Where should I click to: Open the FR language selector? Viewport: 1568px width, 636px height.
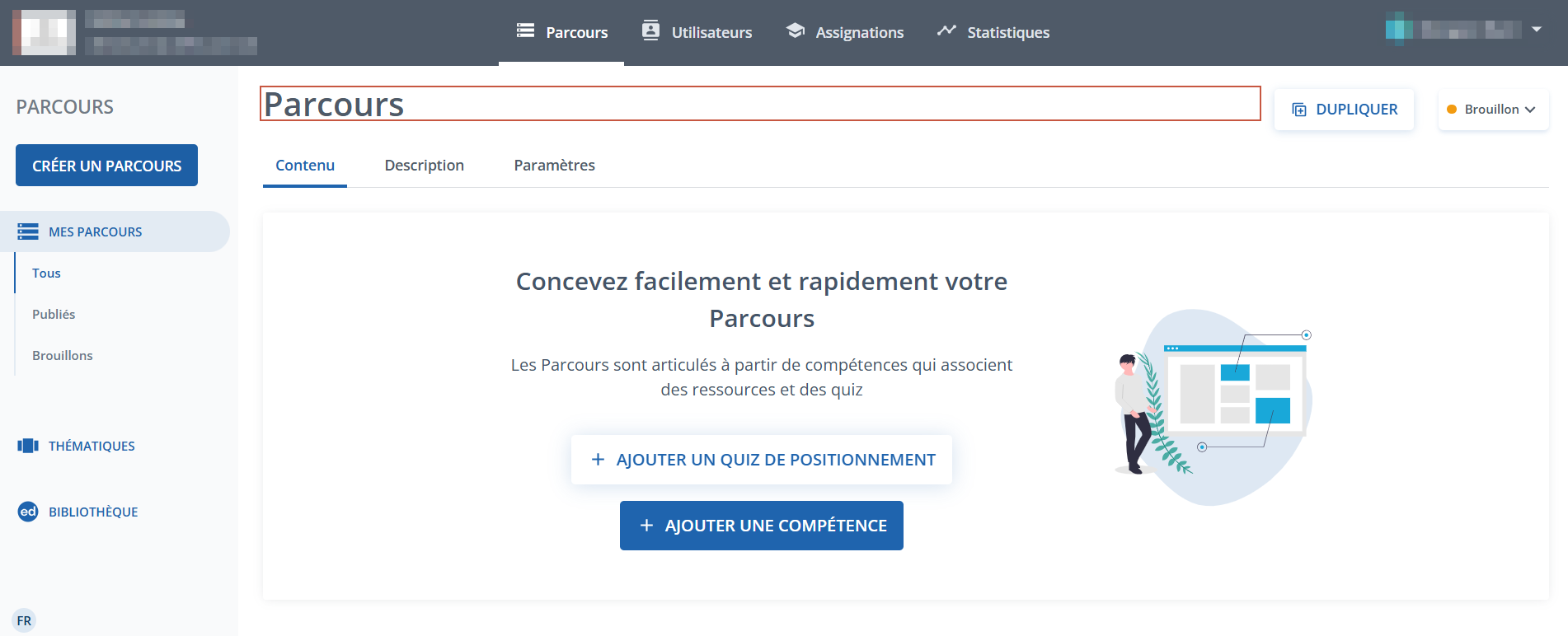[x=24, y=620]
